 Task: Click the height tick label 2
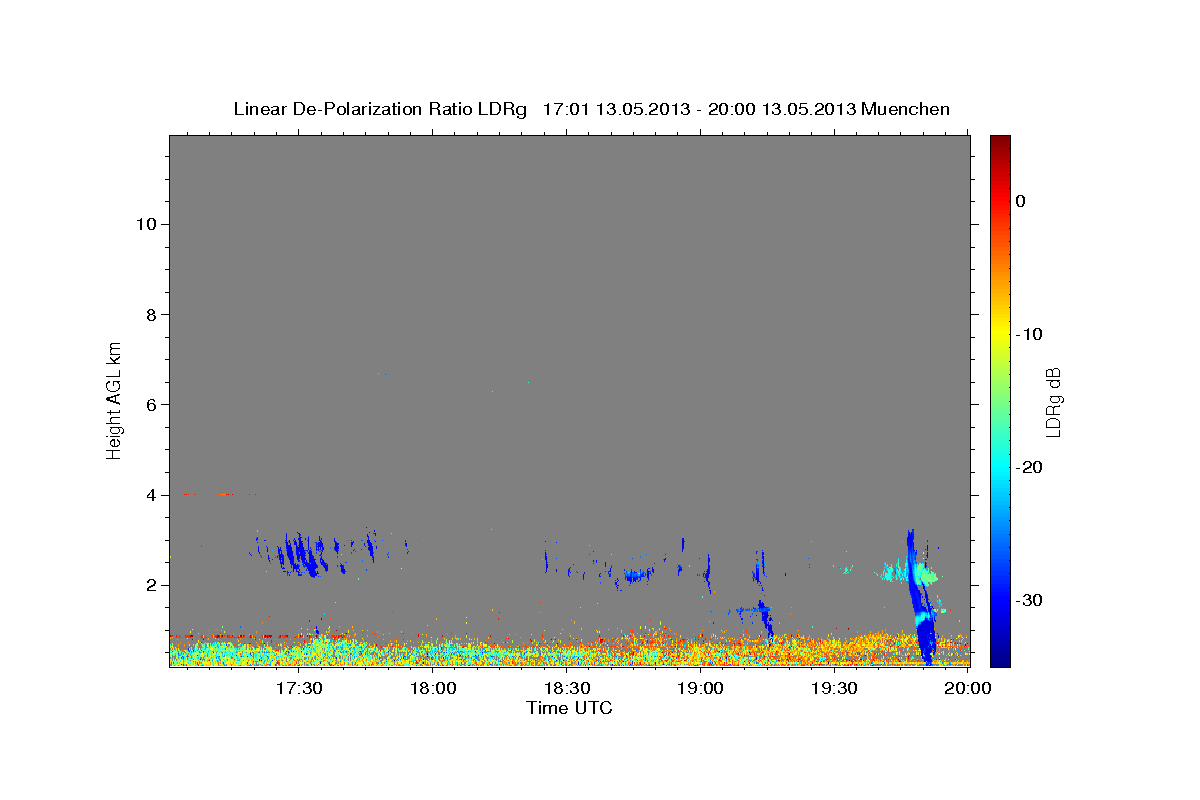click(150, 585)
